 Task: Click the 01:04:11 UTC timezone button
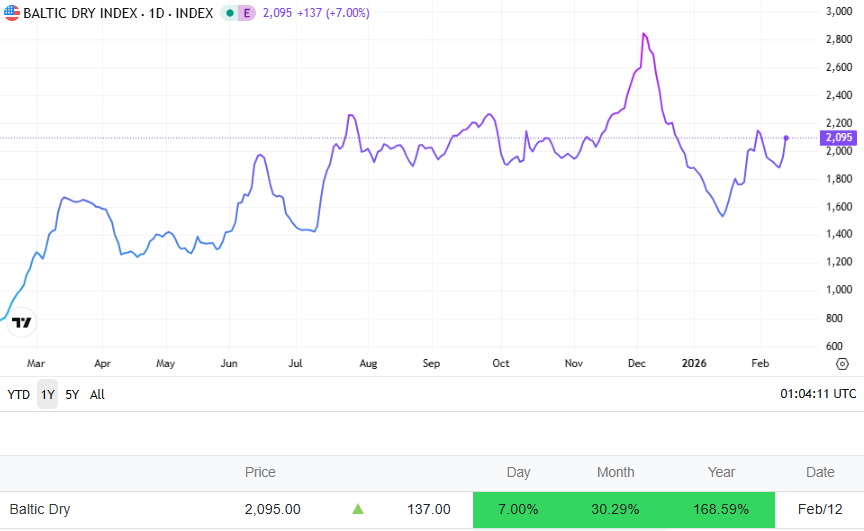coord(818,394)
